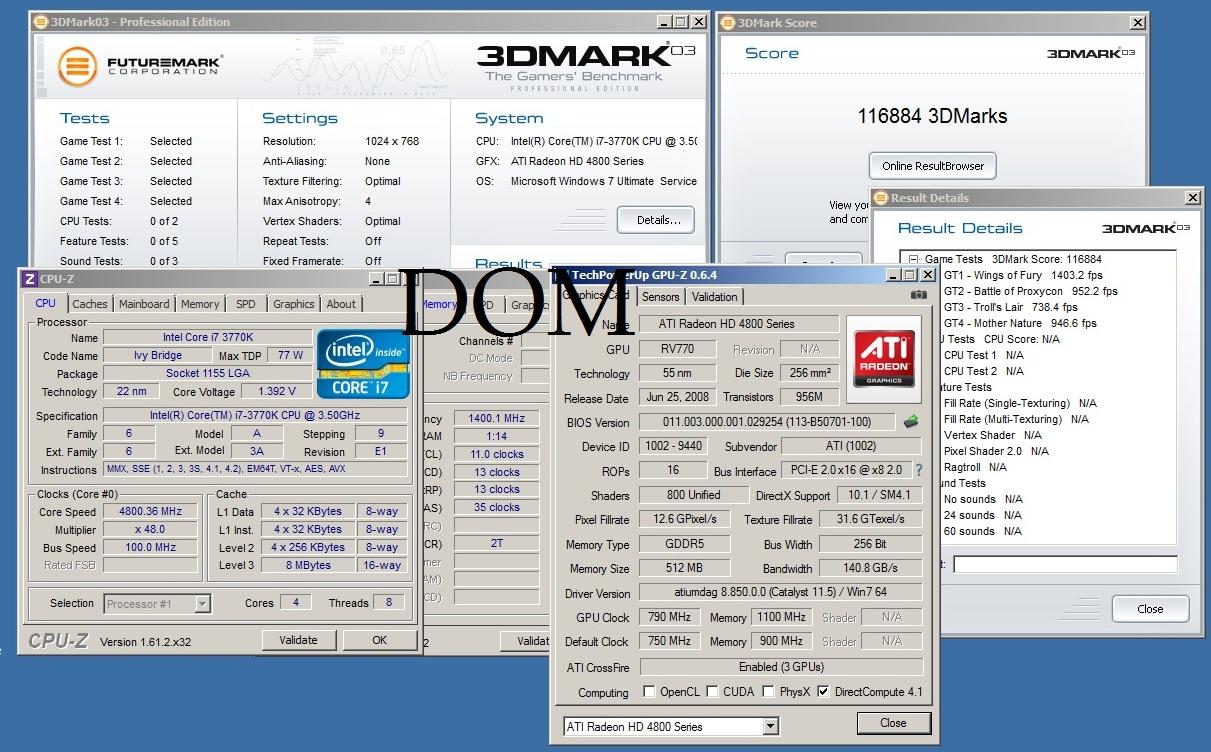1211x752 pixels.
Task: Click the Validate button in front CPU-Z
Action: [298, 640]
